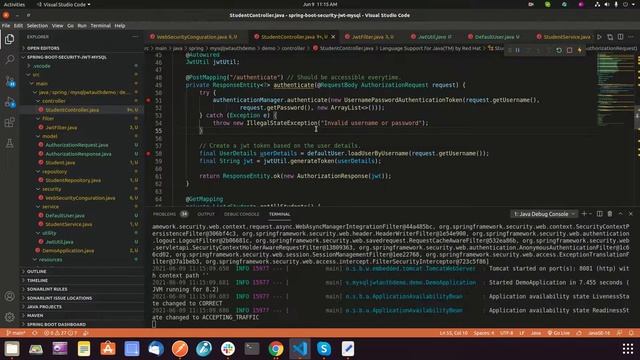The image size is (640, 360).
Task: Select Java Debug Console terminal dropdown
Action: point(544,214)
